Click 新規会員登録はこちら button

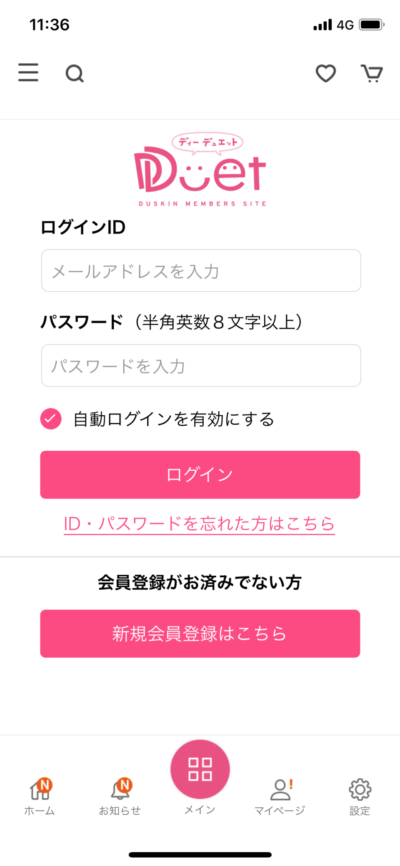pos(200,633)
